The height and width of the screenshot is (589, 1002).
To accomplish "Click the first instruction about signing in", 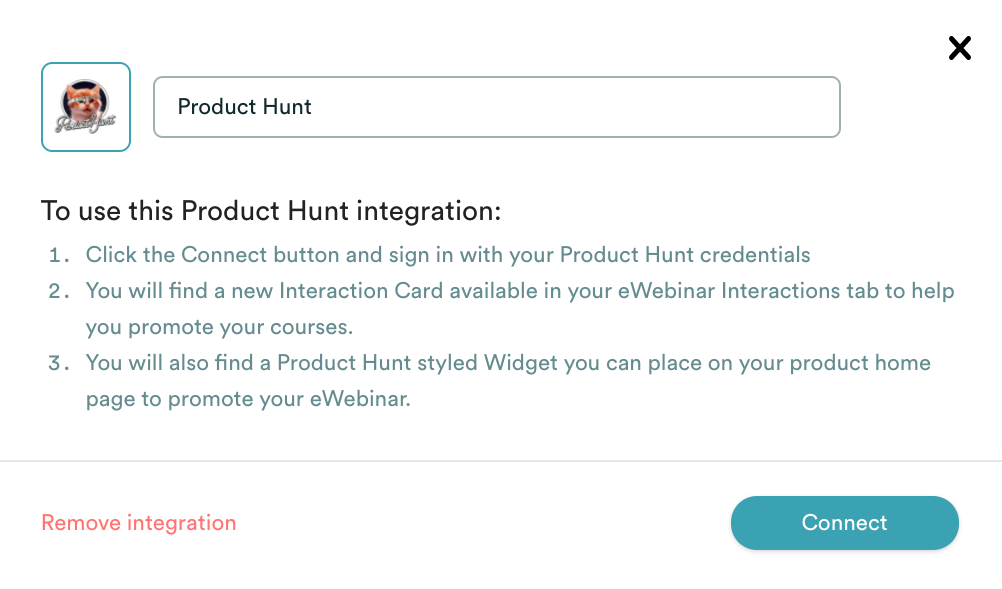I will pyautogui.click(x=448, y=254).
